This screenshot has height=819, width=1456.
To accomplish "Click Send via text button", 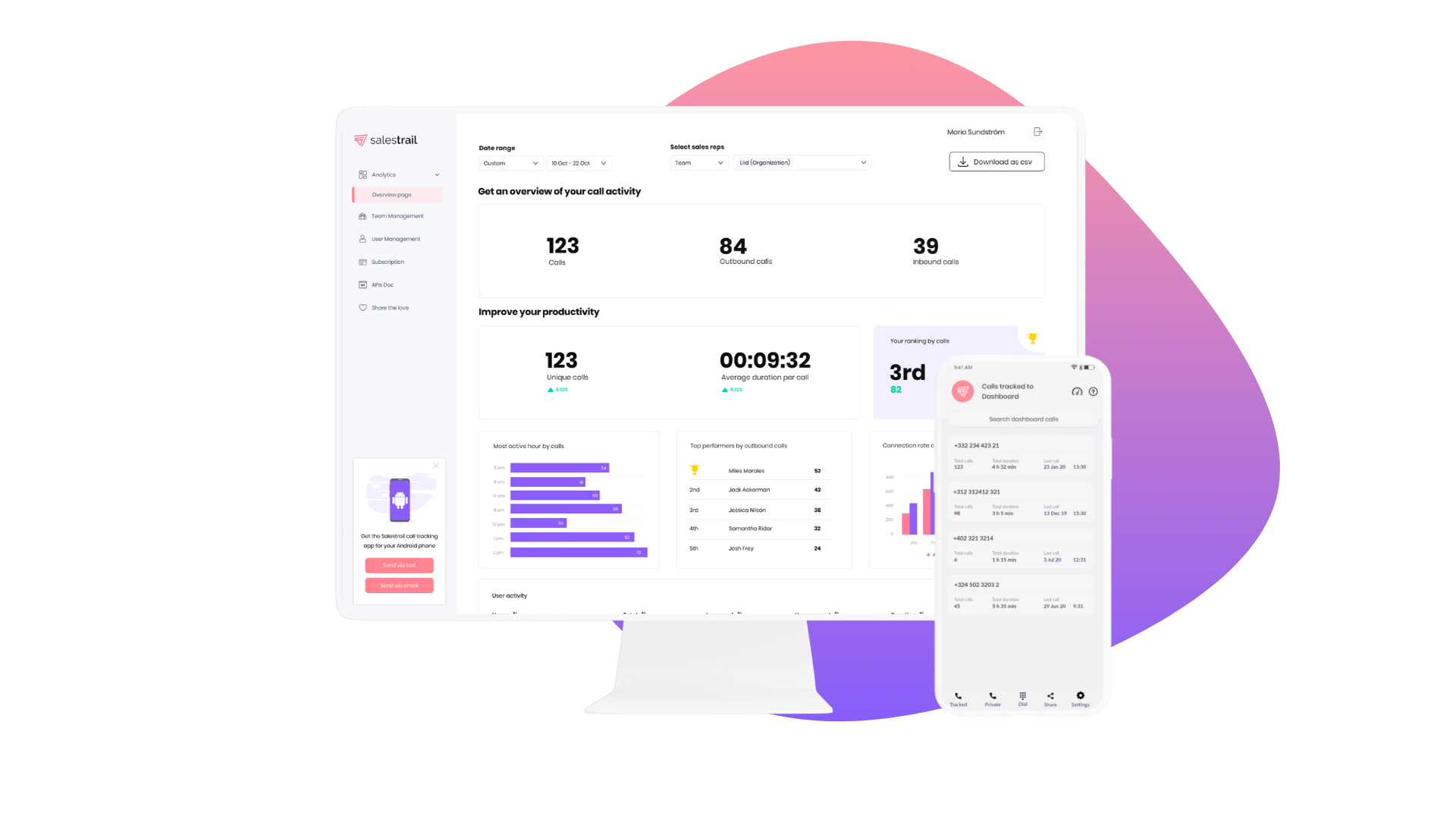I will (399, 565).
